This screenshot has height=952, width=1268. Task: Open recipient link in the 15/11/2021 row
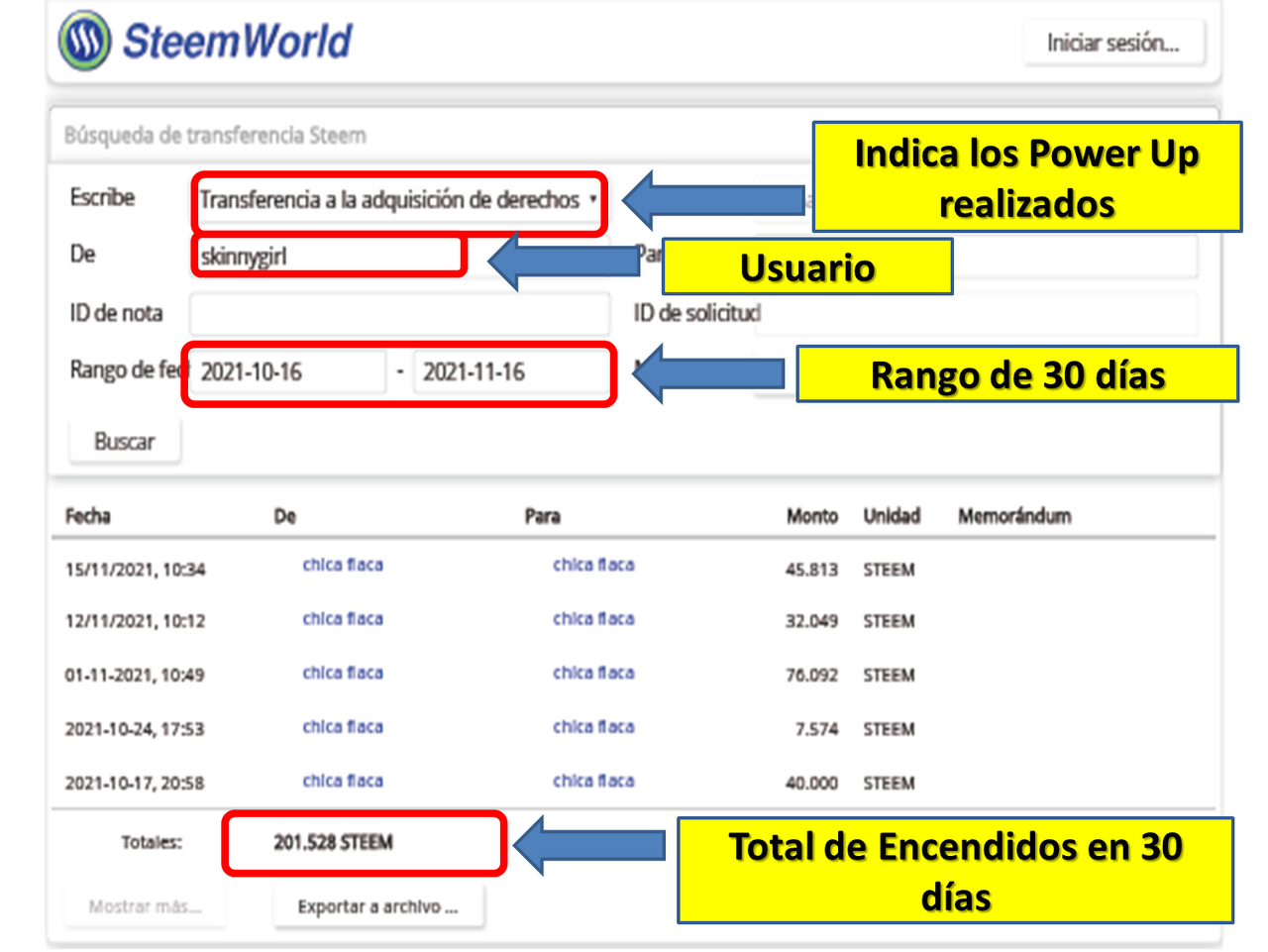click(x=593, y=565)
